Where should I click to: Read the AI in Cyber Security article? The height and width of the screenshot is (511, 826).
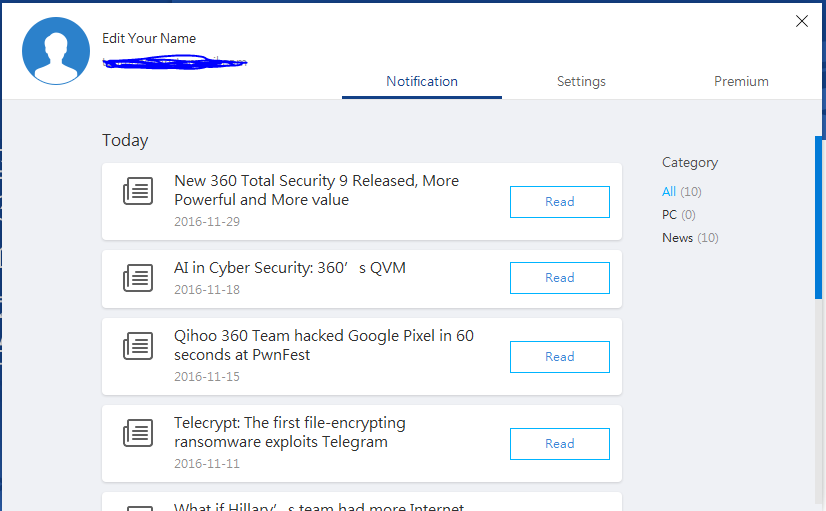click(x=559, y=278)
